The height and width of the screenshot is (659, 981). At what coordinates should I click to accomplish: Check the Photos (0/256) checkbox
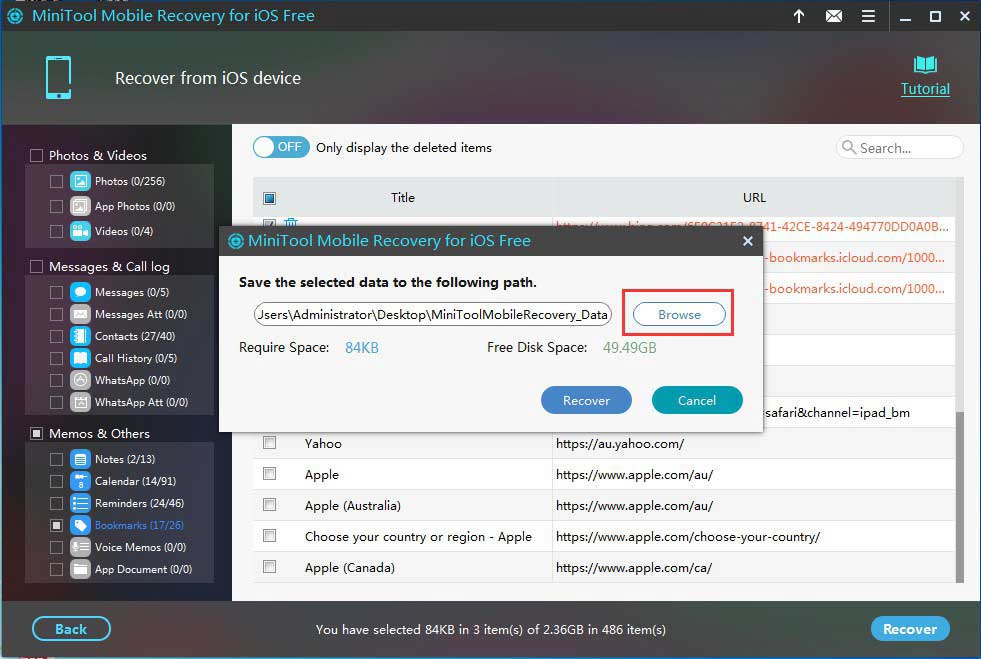coord(56,181)
